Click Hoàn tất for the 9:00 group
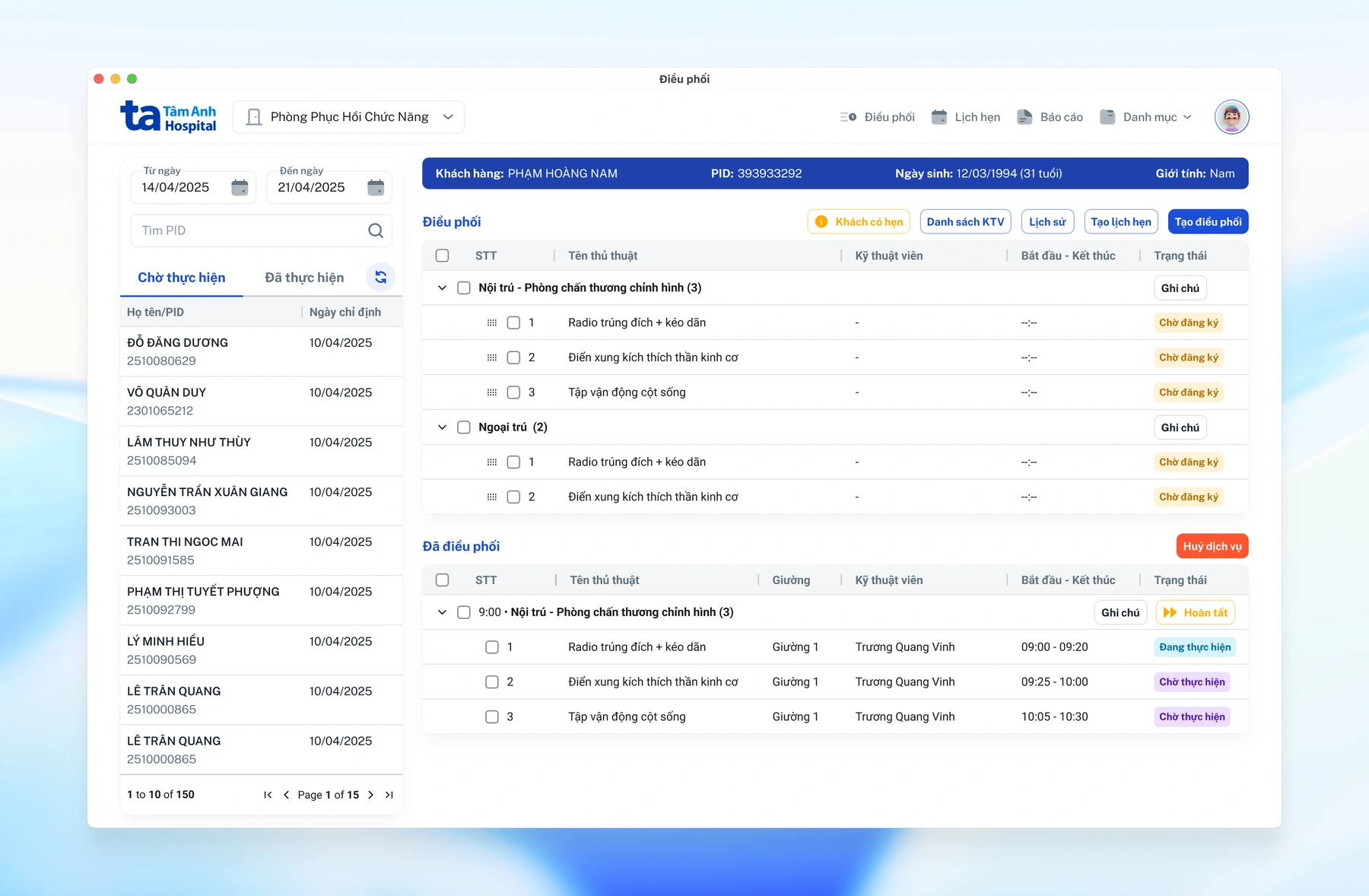 [x=1196, y=612]
